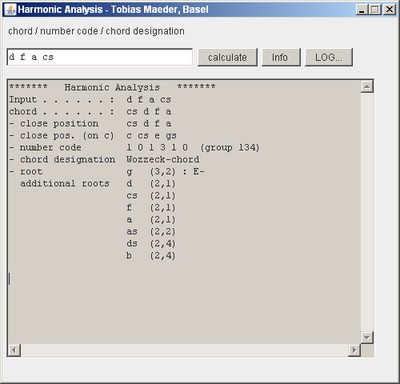Click the 'Wozzeck-chord' designation text

163,159
